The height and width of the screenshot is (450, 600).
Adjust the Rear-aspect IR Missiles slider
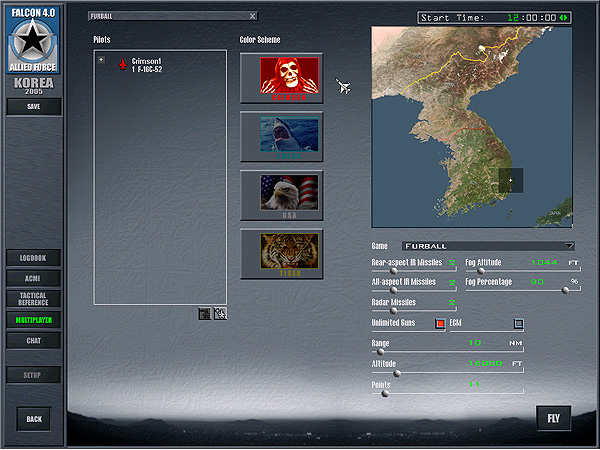point(393,271)
